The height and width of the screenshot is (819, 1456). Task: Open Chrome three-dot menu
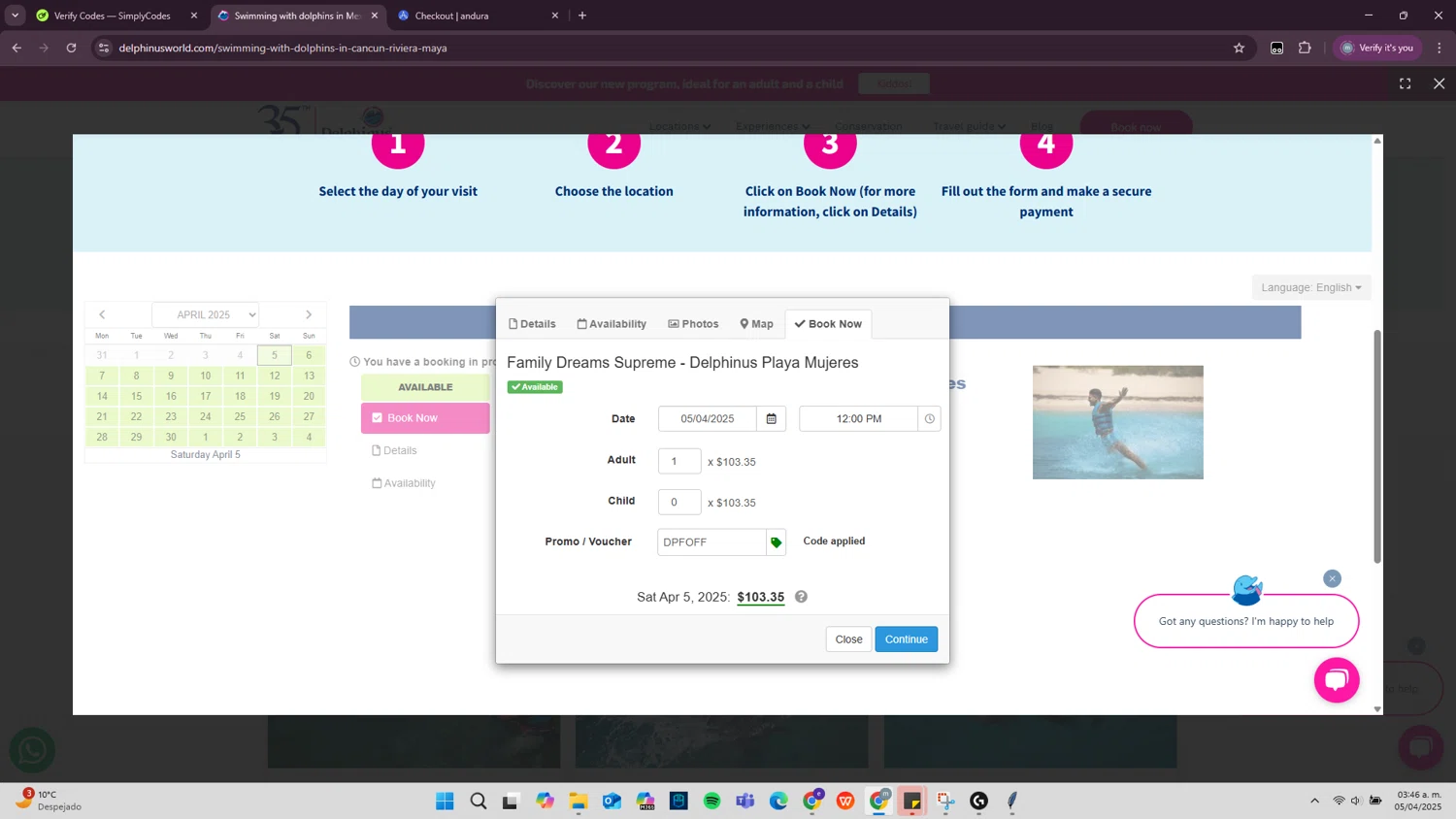click(x=1439, y=48)
